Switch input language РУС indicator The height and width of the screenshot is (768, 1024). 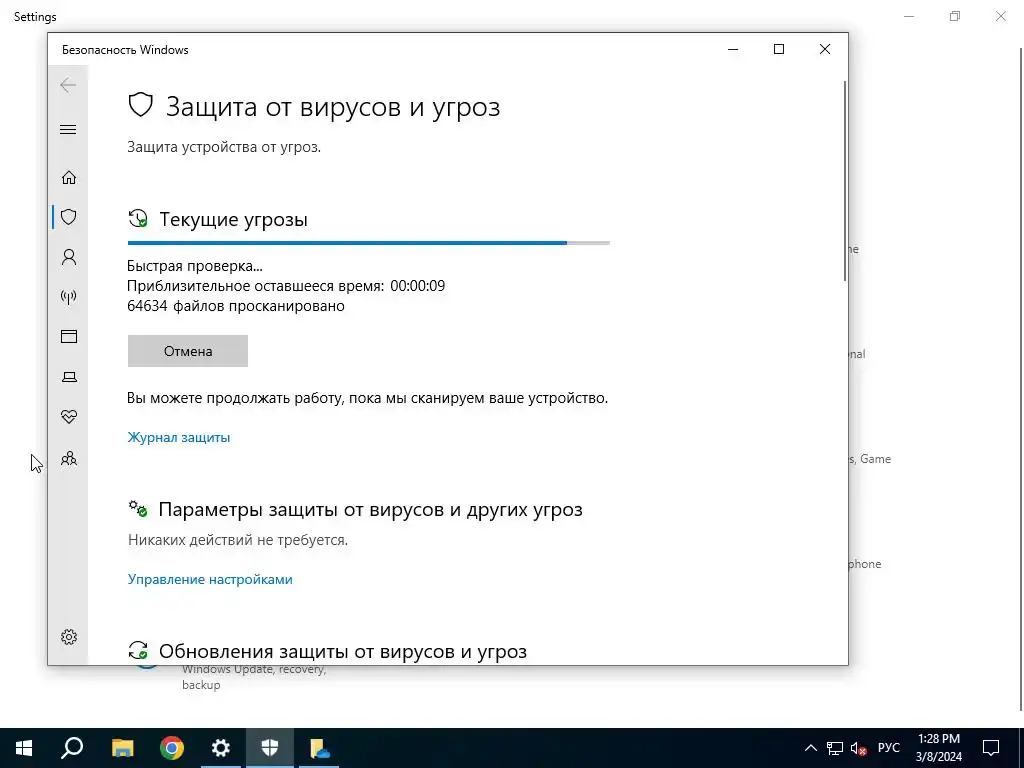click(888, 748)
